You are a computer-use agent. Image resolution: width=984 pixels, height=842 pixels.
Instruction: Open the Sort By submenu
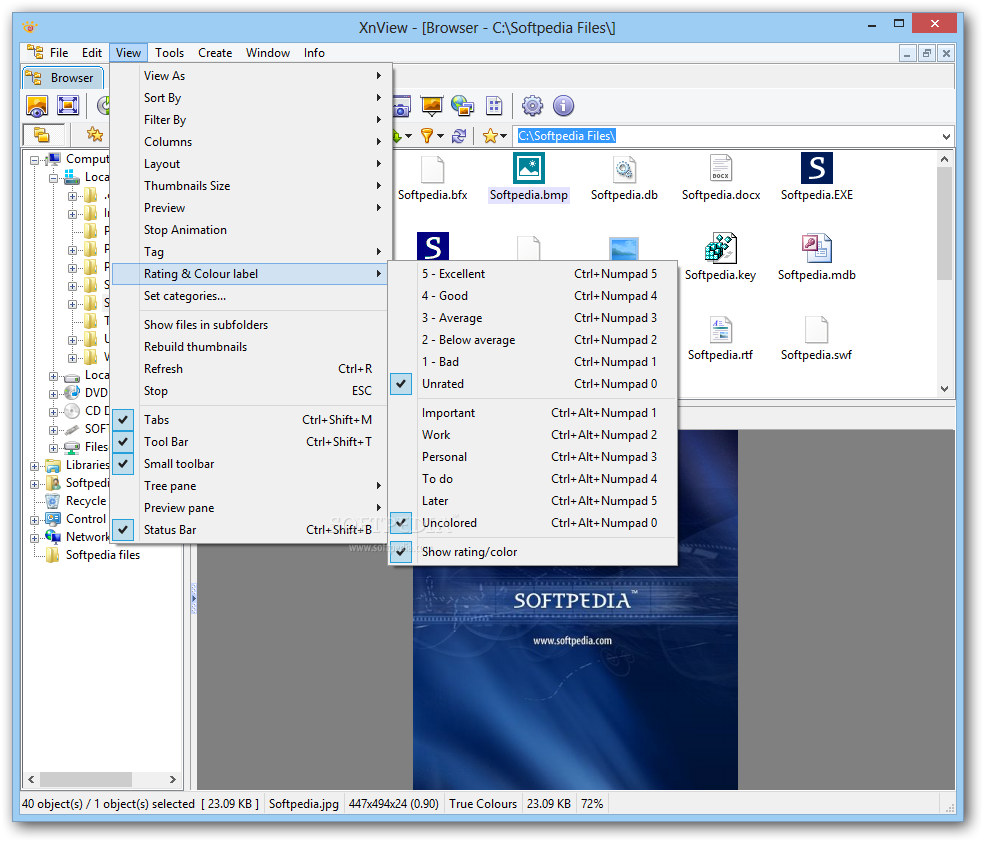point(250,98)
